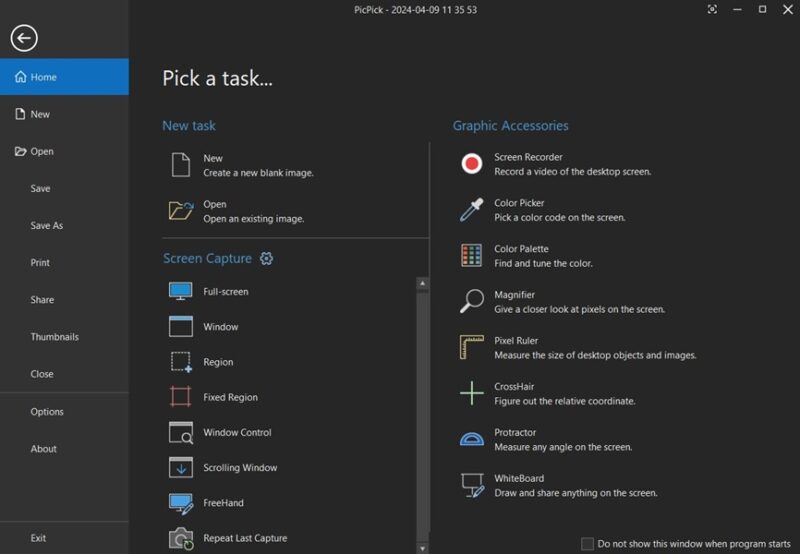
Task: Choose Open in the sidebar
Action: [64, 152]
